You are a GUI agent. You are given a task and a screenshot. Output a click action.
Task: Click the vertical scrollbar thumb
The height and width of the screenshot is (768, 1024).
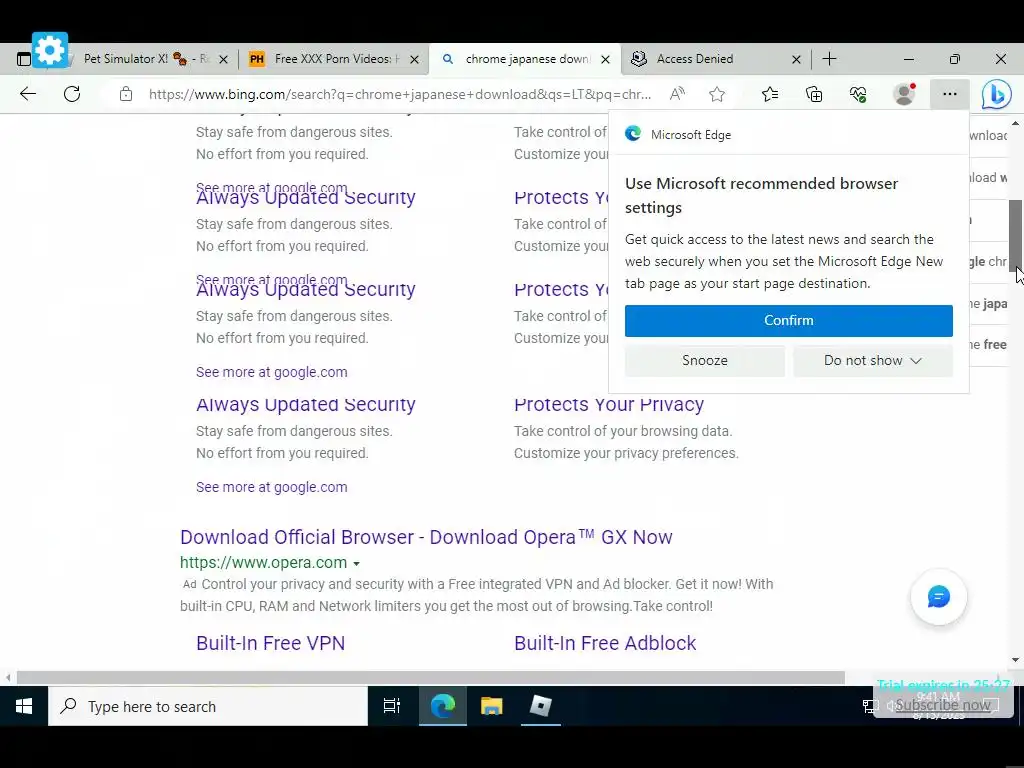(x=1016, y=236)
